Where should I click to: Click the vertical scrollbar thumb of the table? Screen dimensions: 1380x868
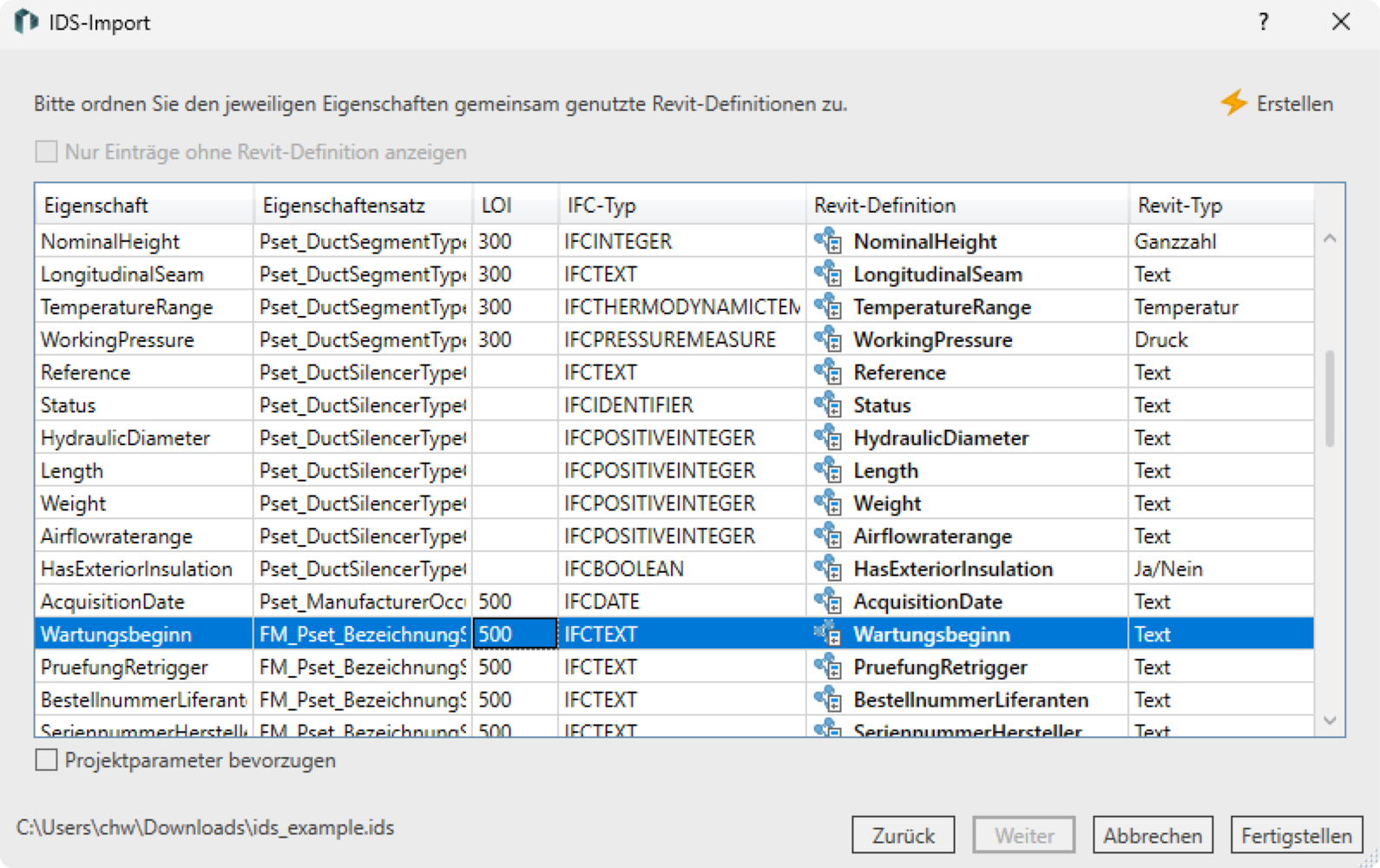pyautogui.click(x=1330, y=398)
